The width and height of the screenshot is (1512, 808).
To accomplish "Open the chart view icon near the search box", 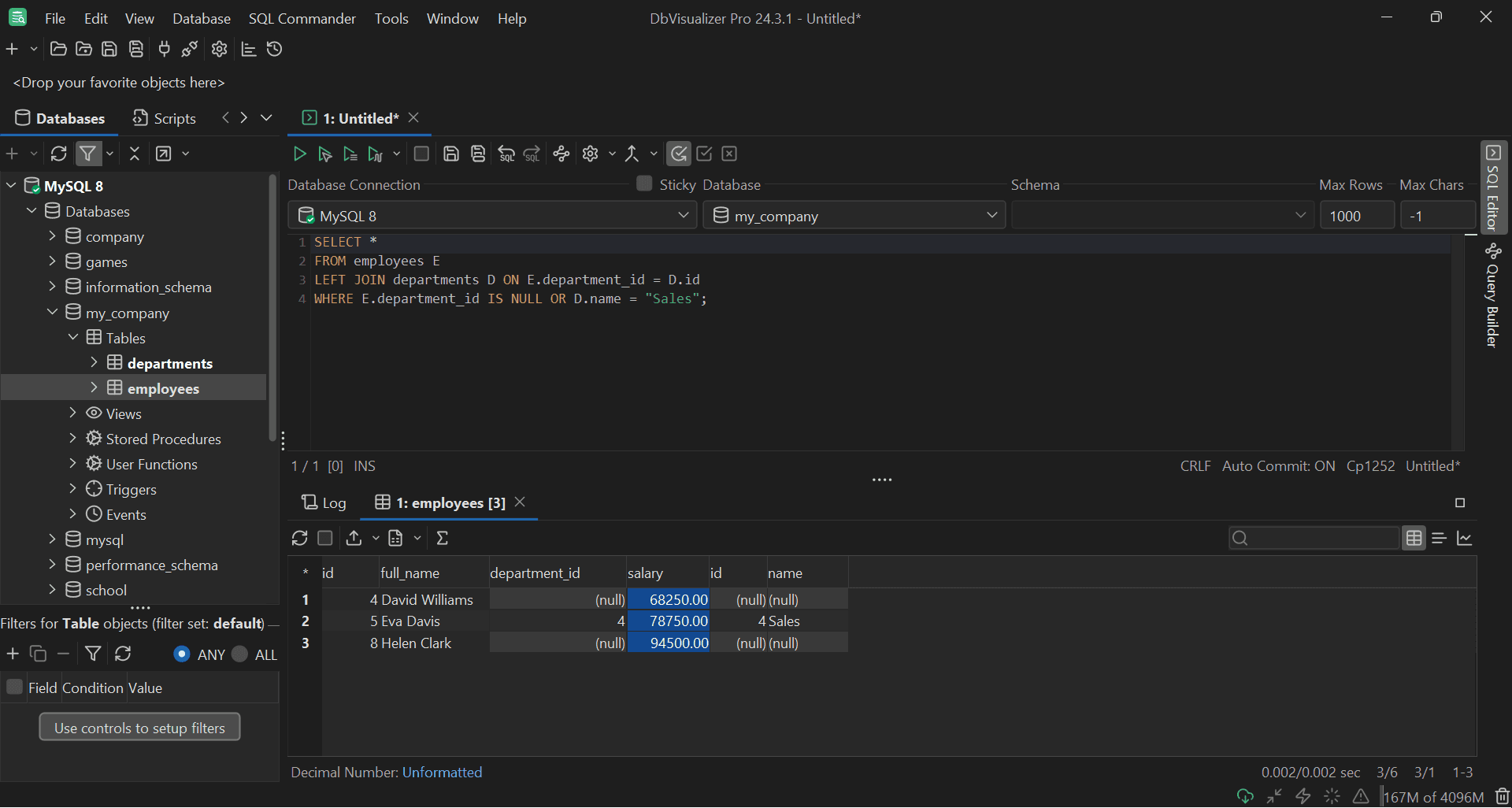I will 1466,538.
